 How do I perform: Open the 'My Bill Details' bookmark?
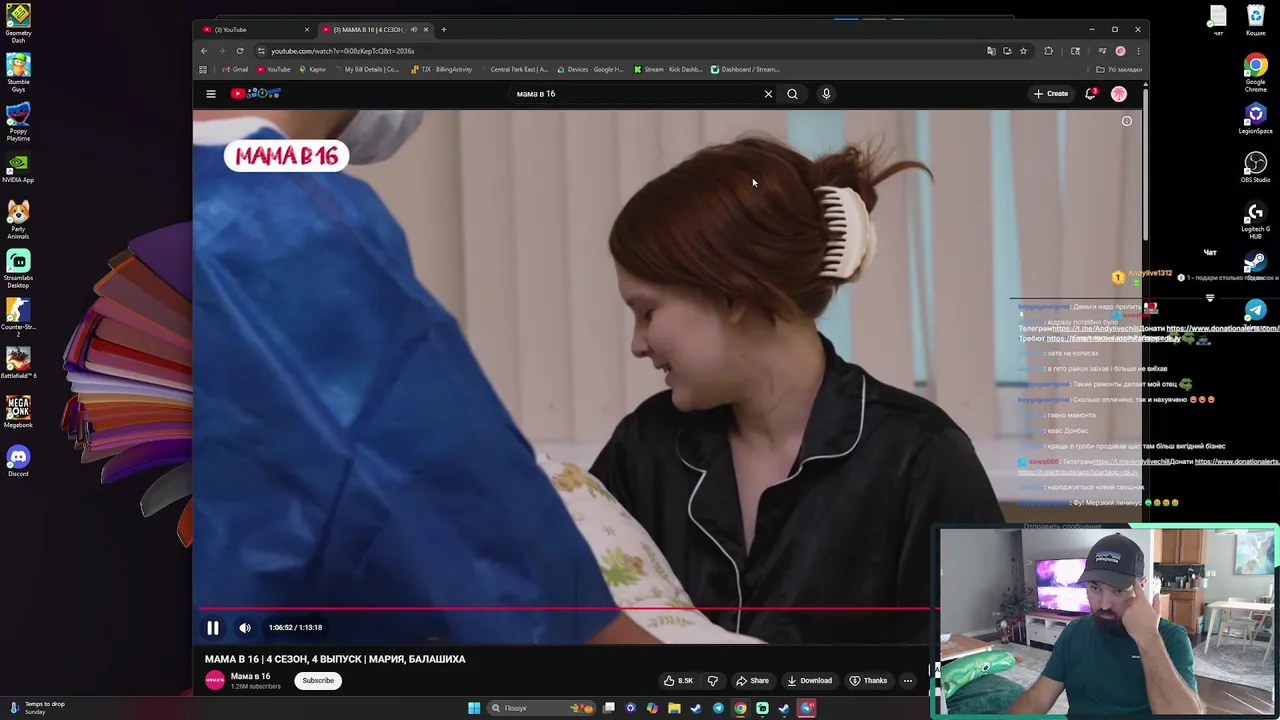(x=366, y=70)
